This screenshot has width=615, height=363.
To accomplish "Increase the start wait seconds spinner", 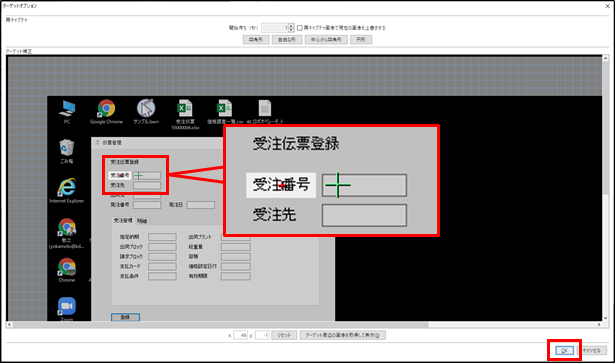I will (x=291, y=26).
